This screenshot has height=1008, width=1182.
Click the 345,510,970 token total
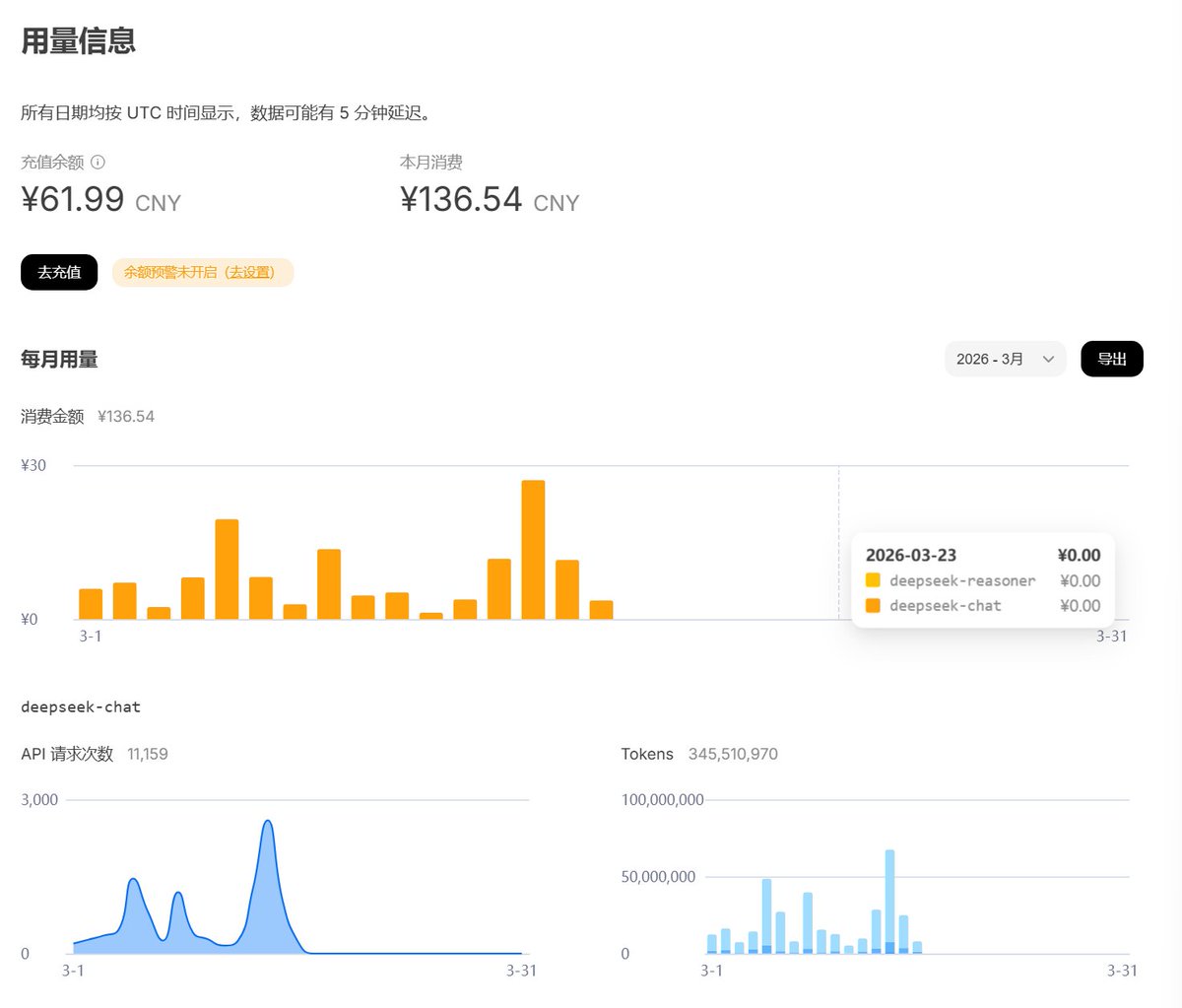pyautogui.click(x=733, y=754)
